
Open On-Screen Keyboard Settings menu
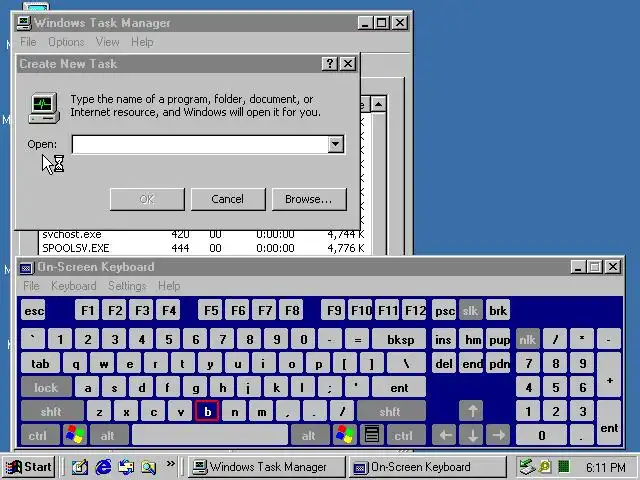pyautogui.click(x=127, y=286)
